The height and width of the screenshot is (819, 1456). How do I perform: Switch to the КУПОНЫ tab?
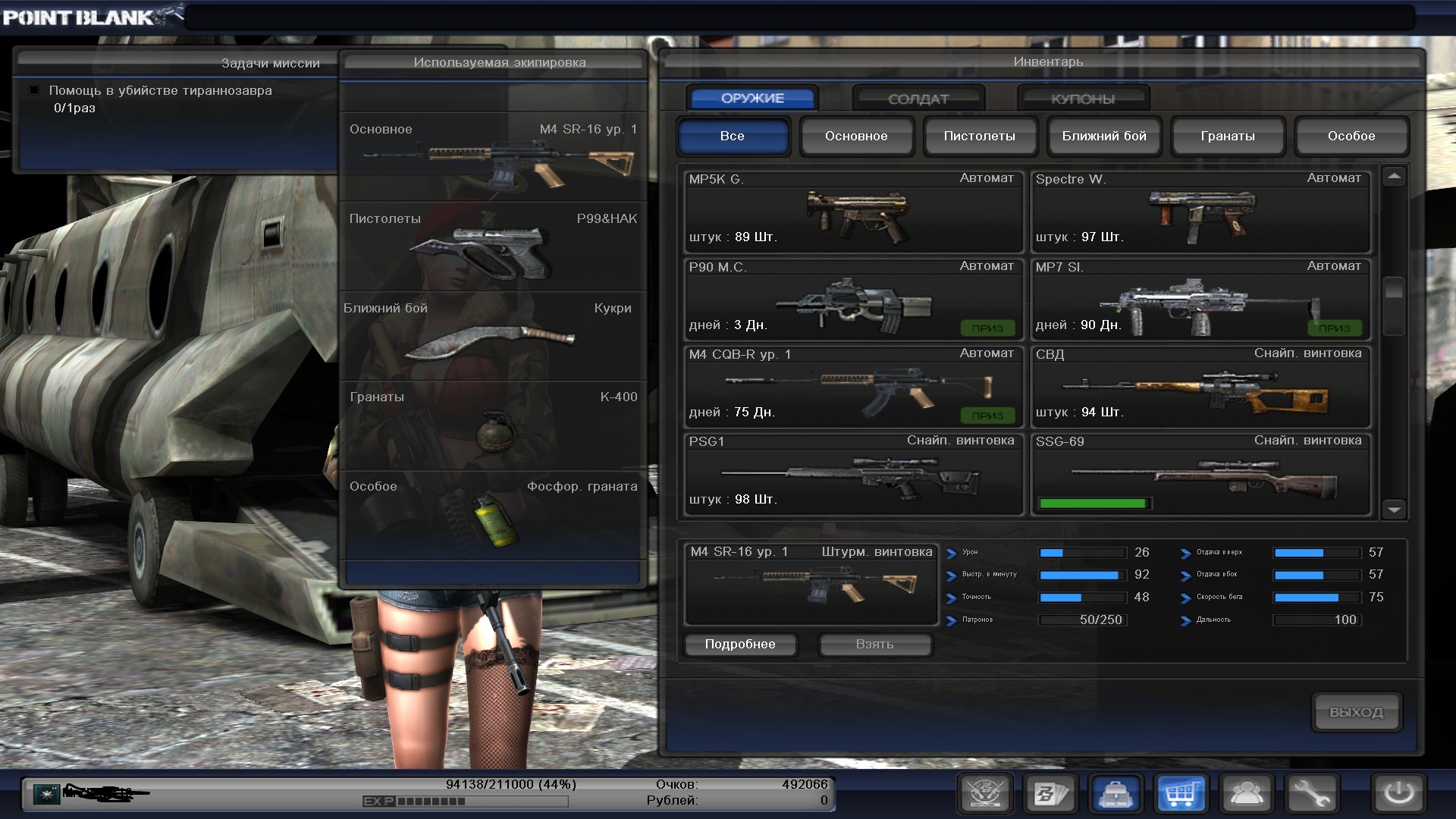coord(1083,99)
